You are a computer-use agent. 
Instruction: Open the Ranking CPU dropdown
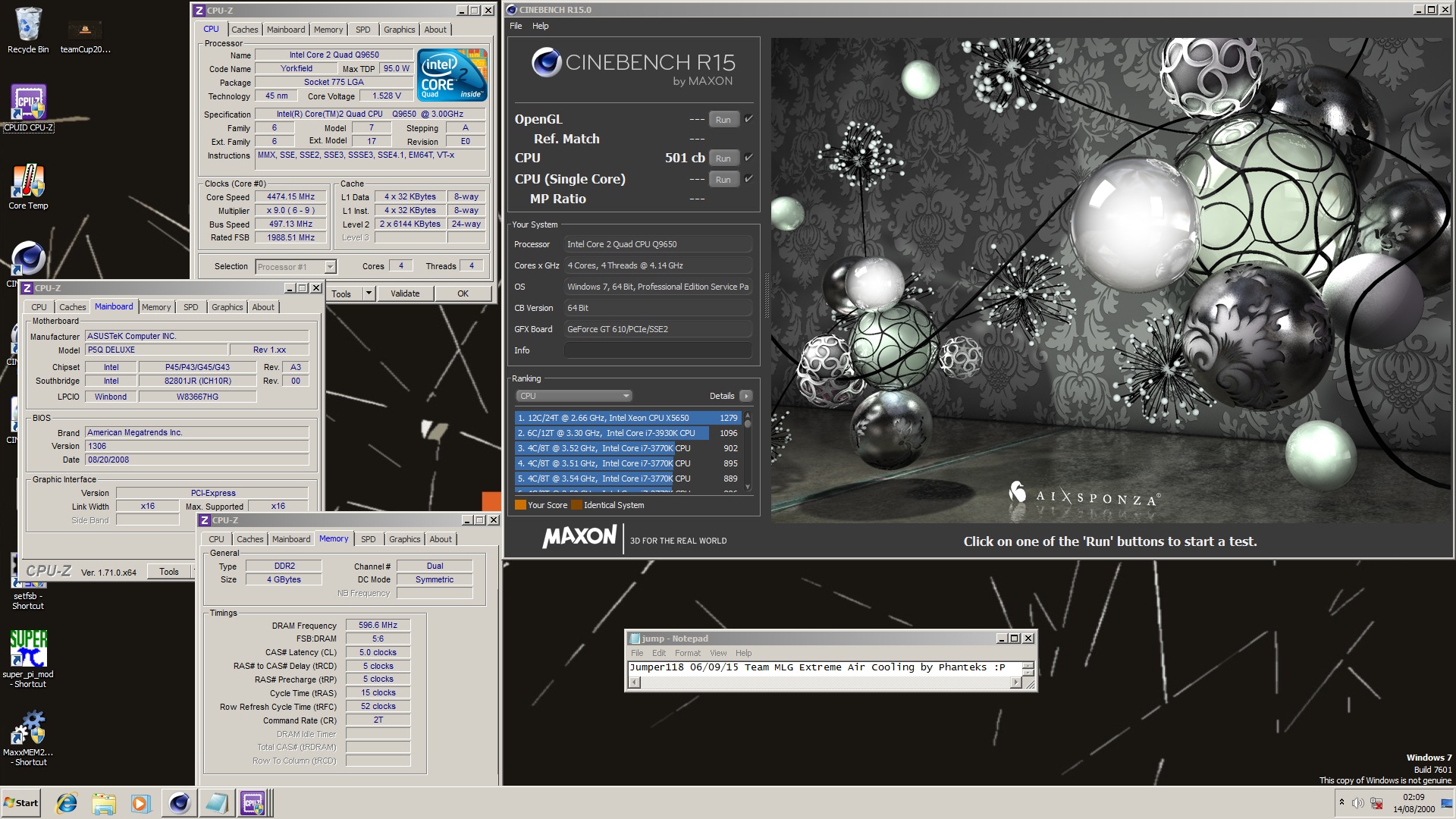coord(574,396)
